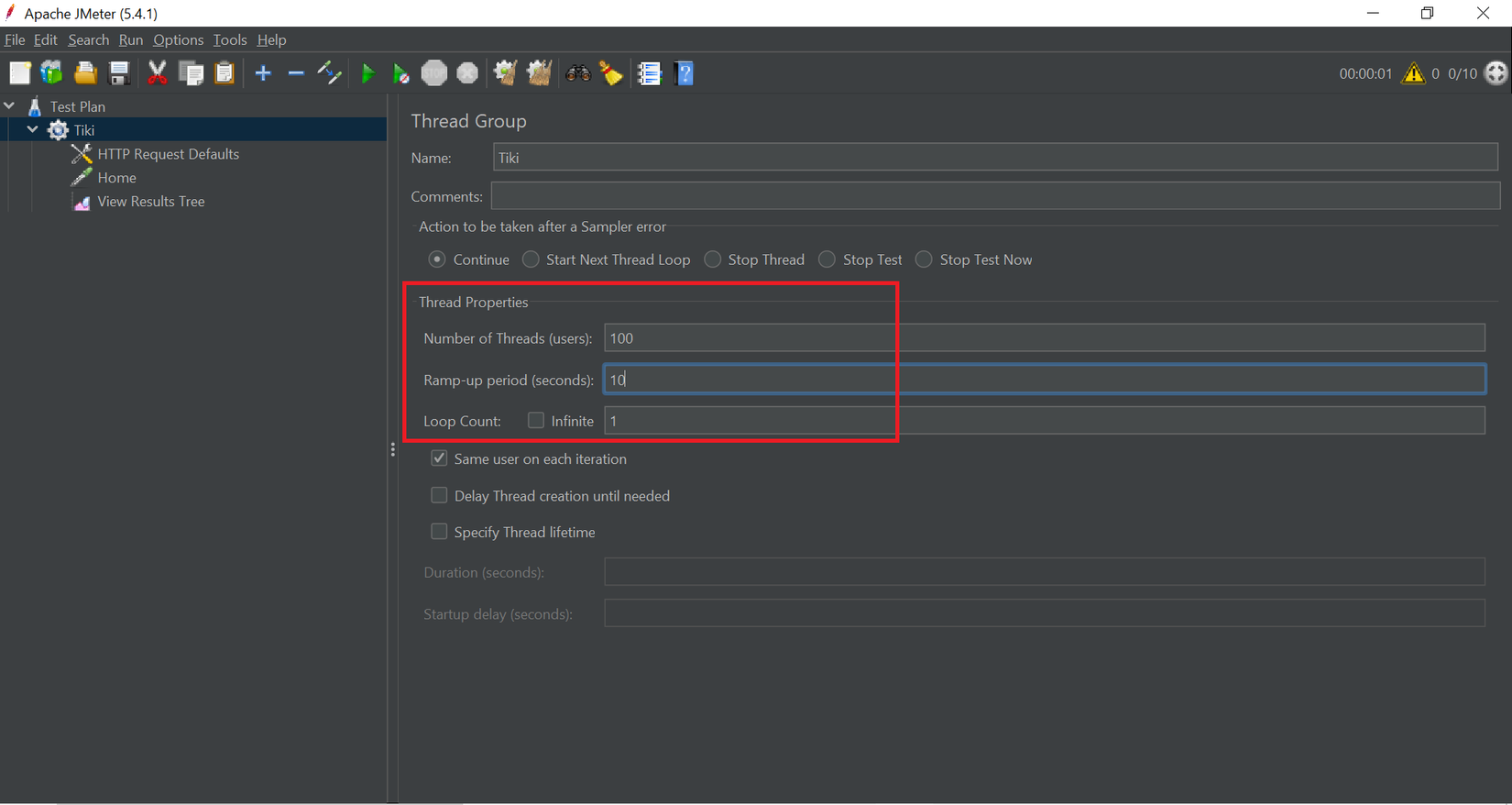Uncheck Same user on each iteration
1512x805 pixels.
click(x=439, y=458)
